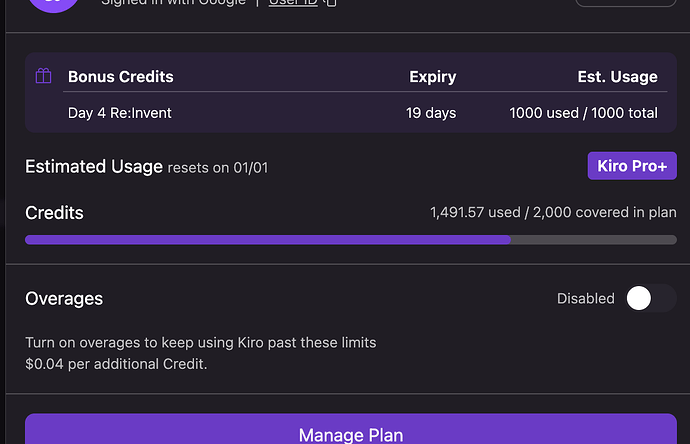Click the Estimated Usage heading
Viewport: 690px width, 444px height.
coord(94,166)
